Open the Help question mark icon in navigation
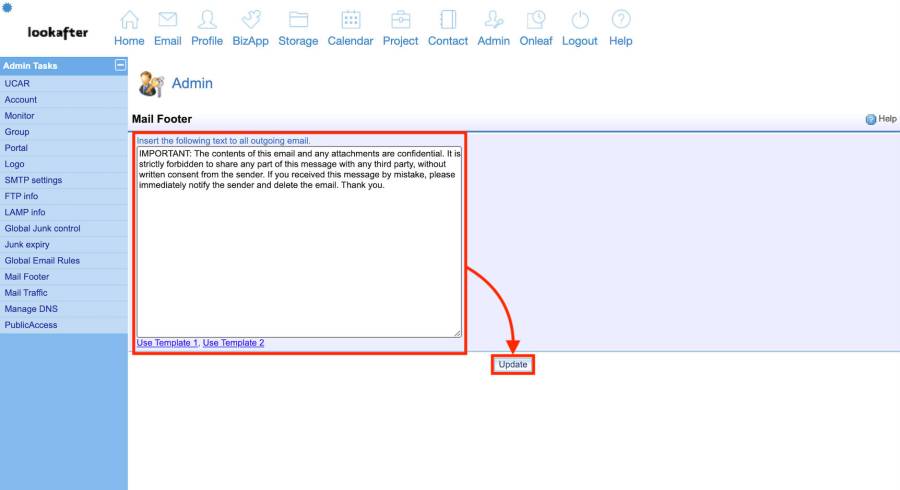Viewport: 900px width, 490px height. point(621,20)
